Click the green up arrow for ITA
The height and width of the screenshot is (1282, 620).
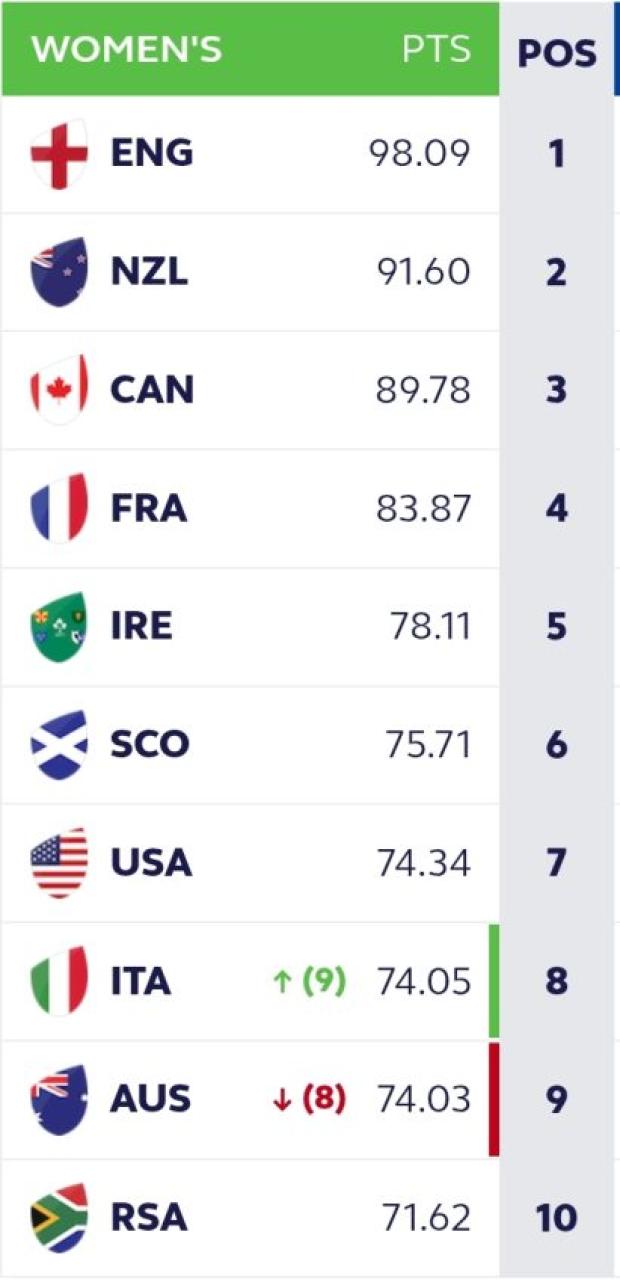pyautogui.click(x=282, y=982)
